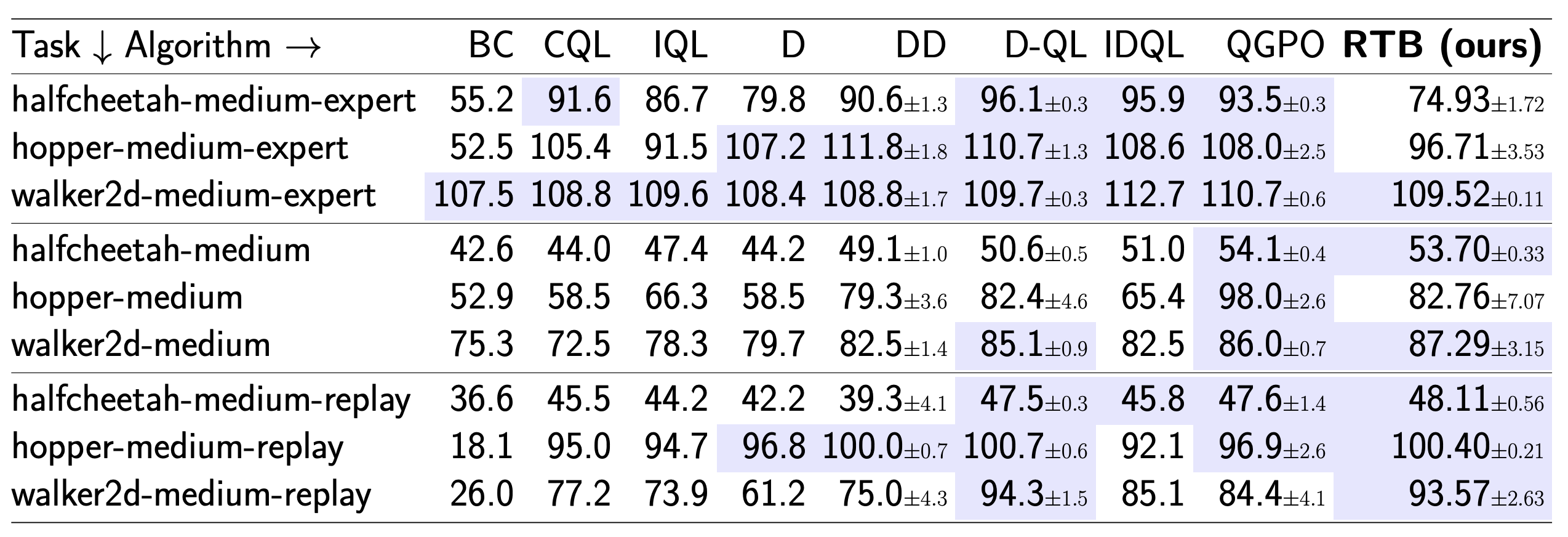The height and width of the screenshot is (537, 1568).
Task: Select the CQL column header
Action: [x=577, y=46]
